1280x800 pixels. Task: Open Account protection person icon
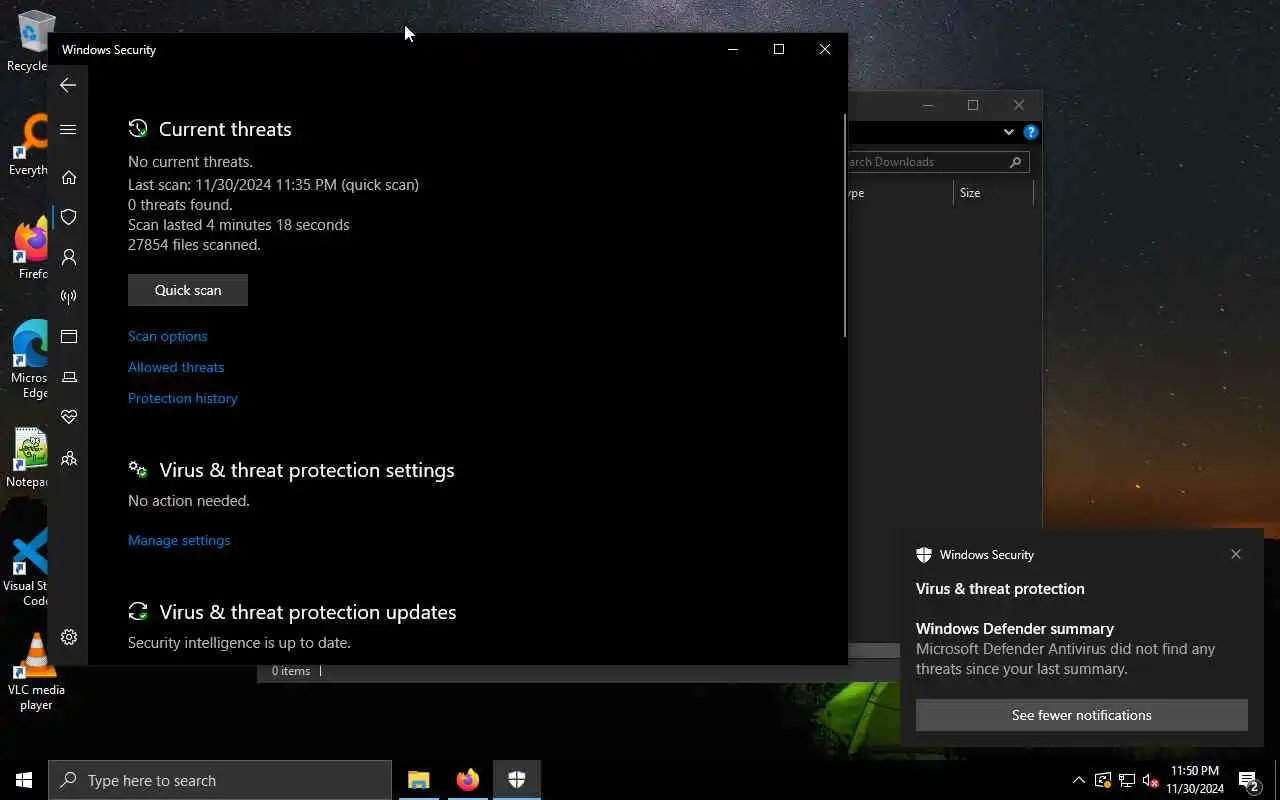click(68, 257)
